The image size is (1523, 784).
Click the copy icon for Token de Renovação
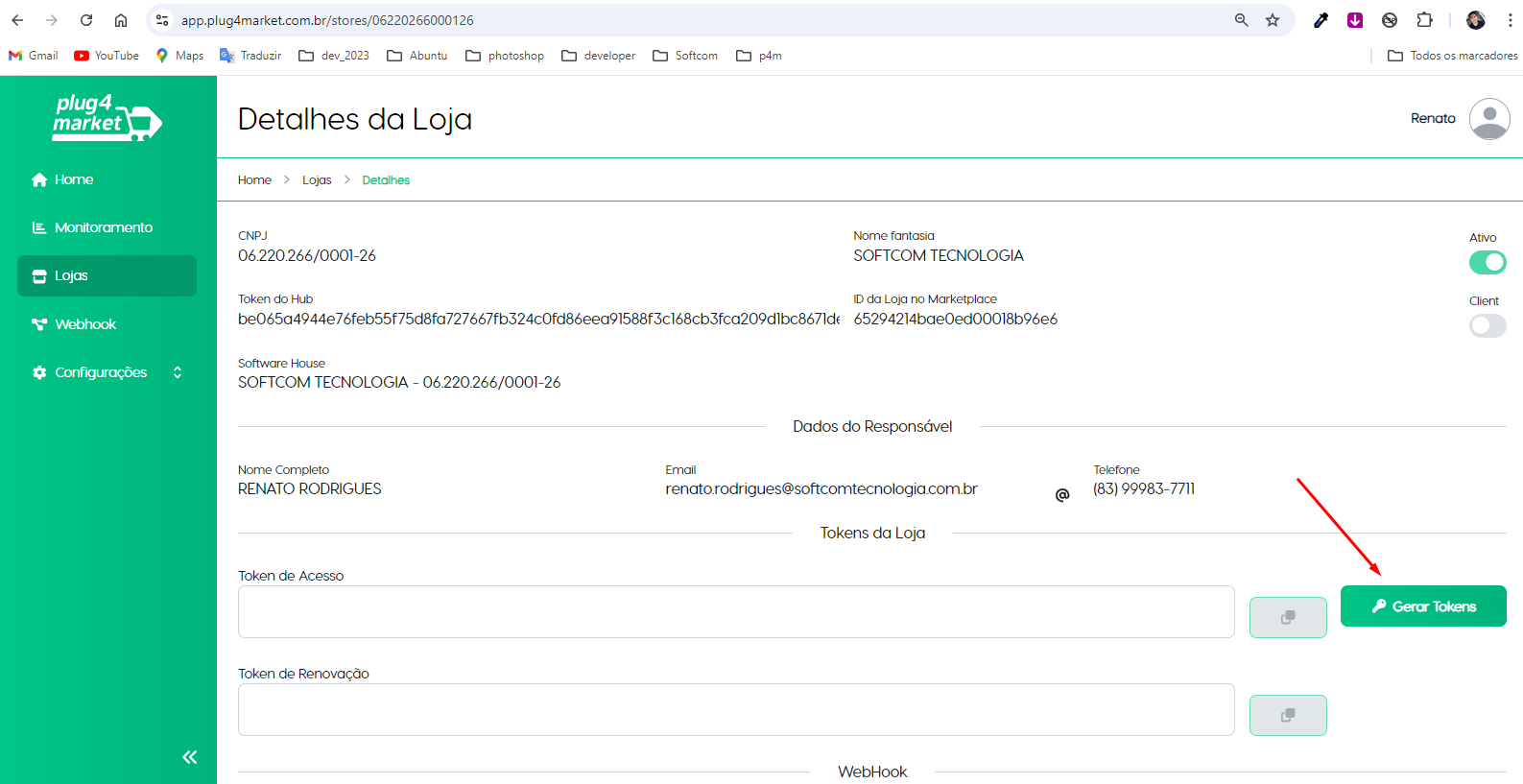pos(1287,715)
